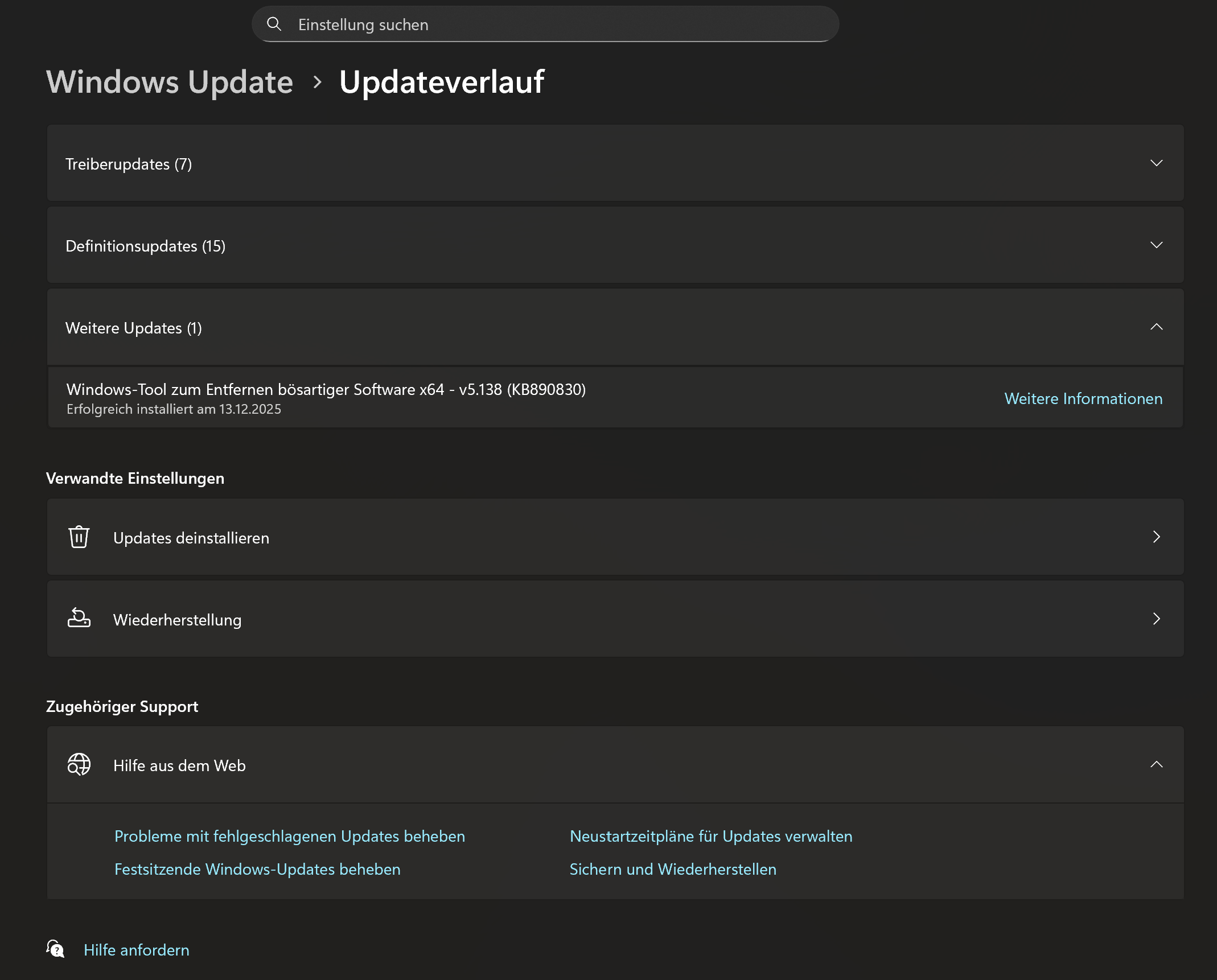Open Sichern und Wiederherstellen link

(x=672, y=869)
